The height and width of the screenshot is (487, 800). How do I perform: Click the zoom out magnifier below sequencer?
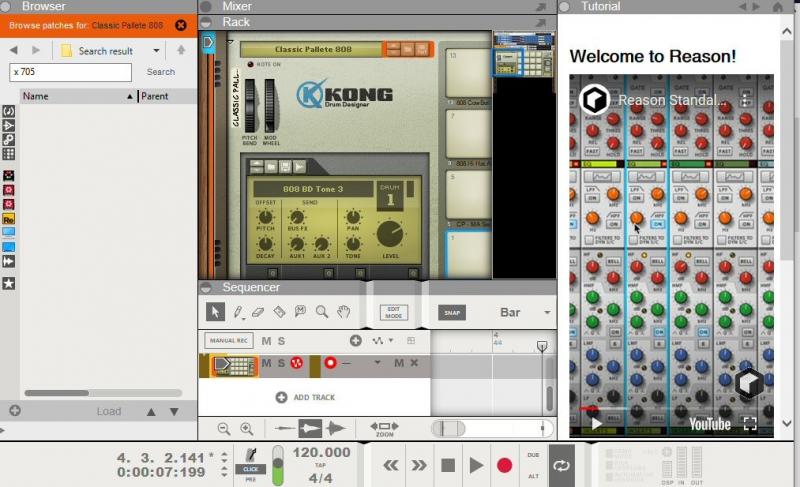[223, 429]
